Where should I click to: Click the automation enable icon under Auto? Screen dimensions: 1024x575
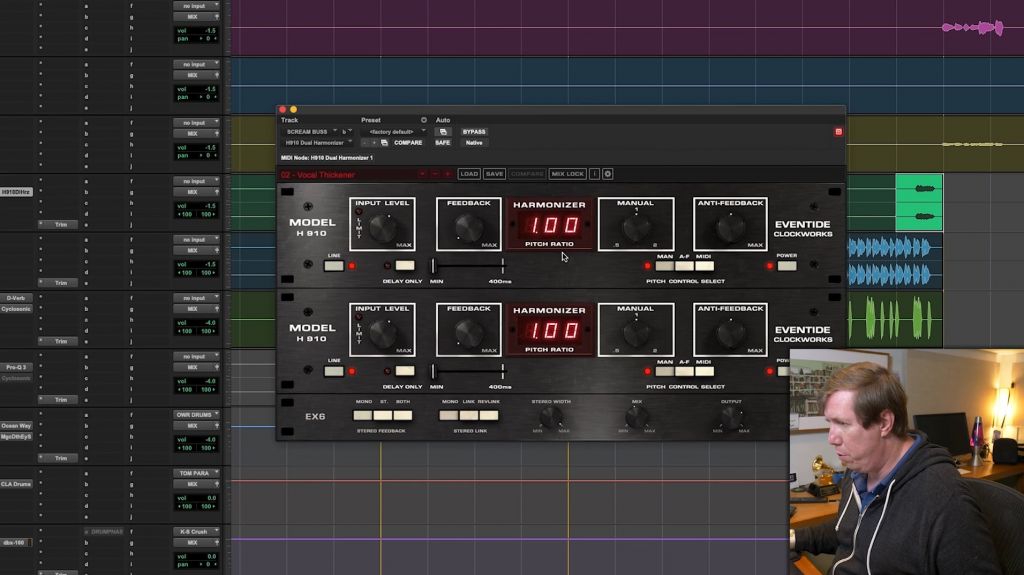[443, 132]
